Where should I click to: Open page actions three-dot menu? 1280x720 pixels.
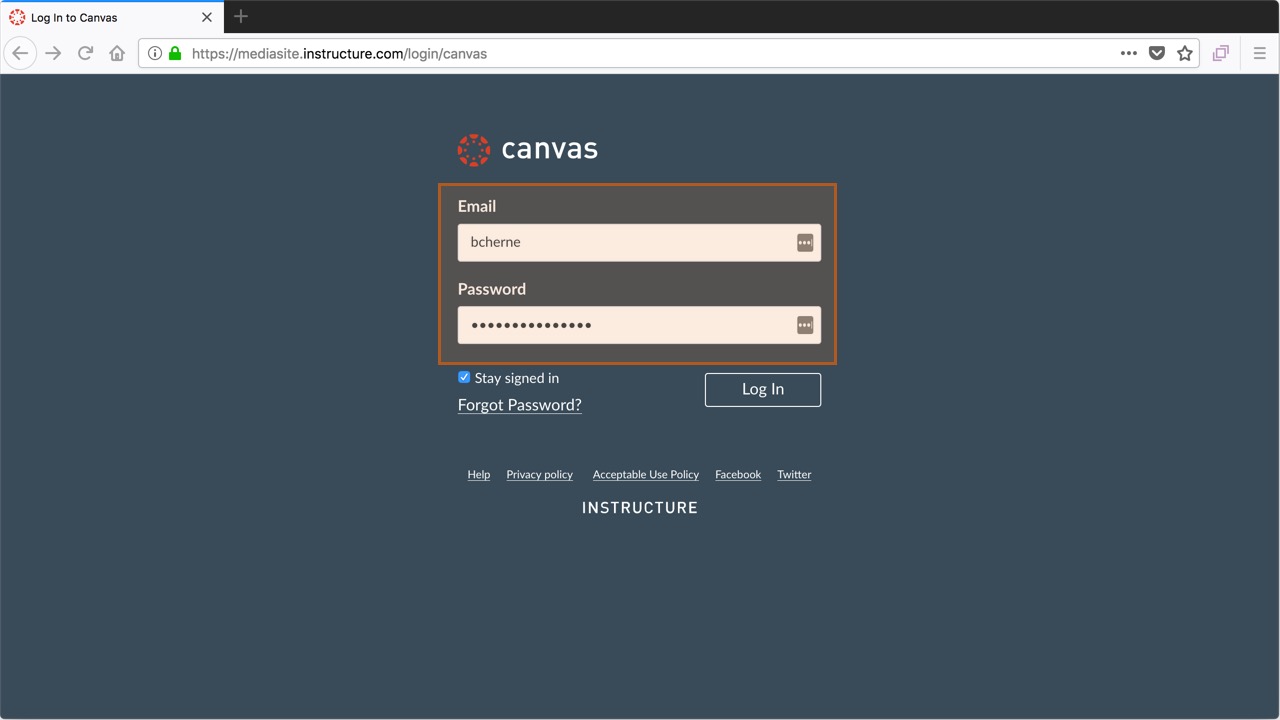[x=1129, y=53]
